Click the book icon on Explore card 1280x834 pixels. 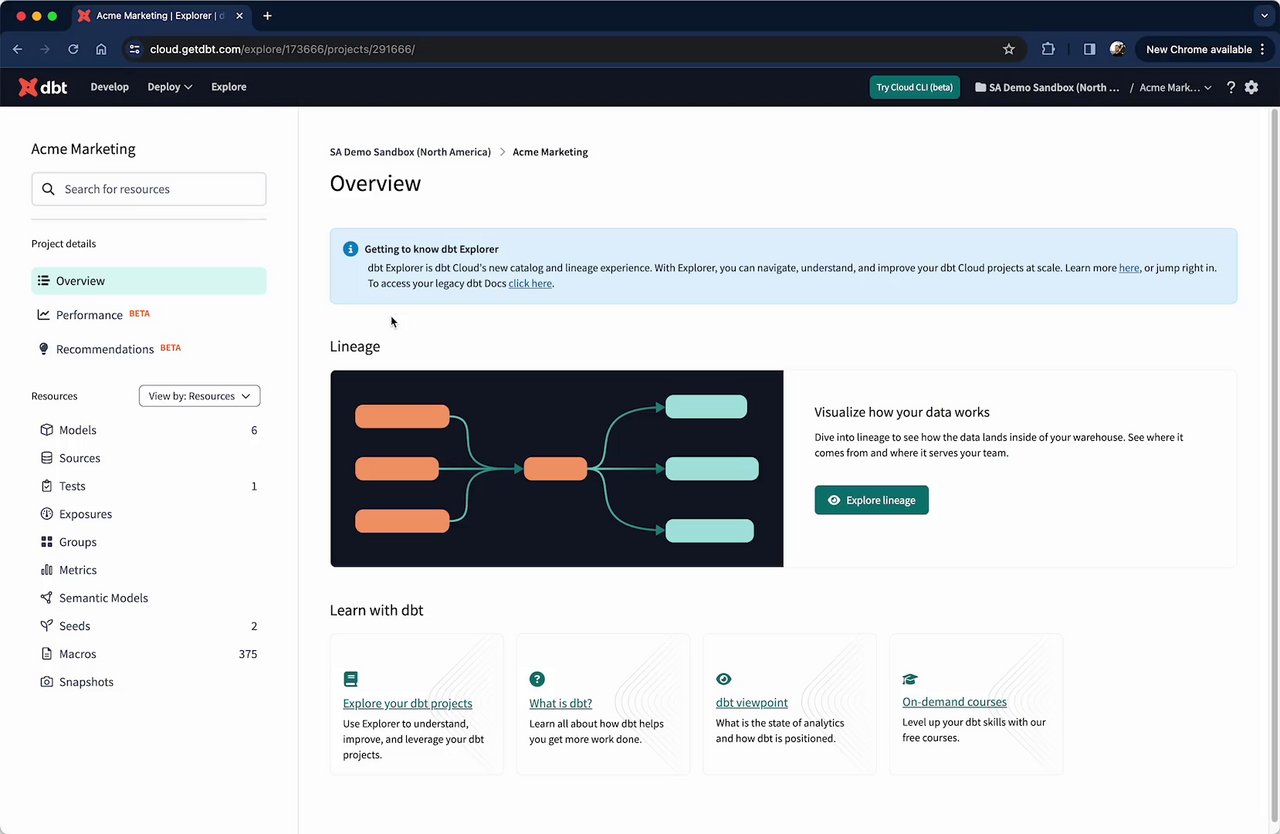350,679
